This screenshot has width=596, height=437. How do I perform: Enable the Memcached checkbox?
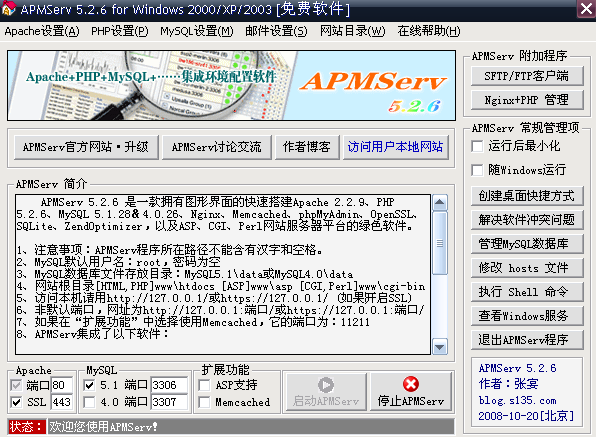pyautogui.click(x=204, y=402)
